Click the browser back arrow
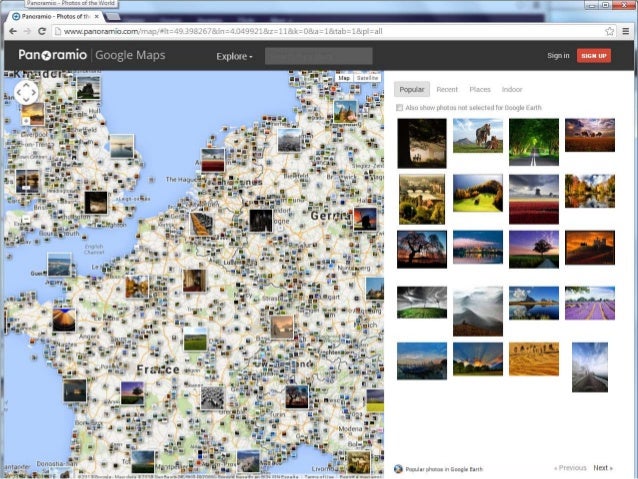 11,32
